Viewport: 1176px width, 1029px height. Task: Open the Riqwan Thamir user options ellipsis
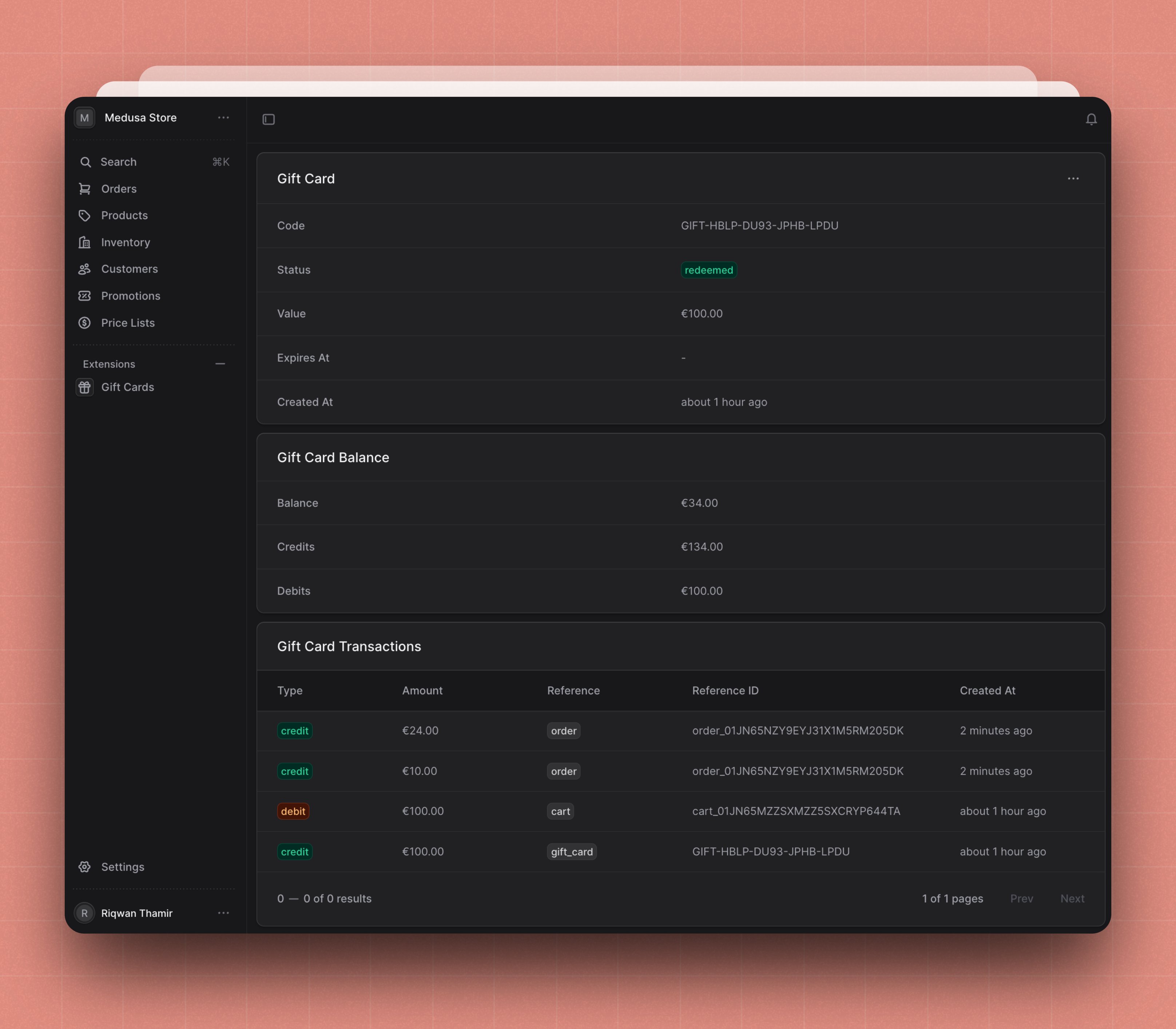point(223,913)
